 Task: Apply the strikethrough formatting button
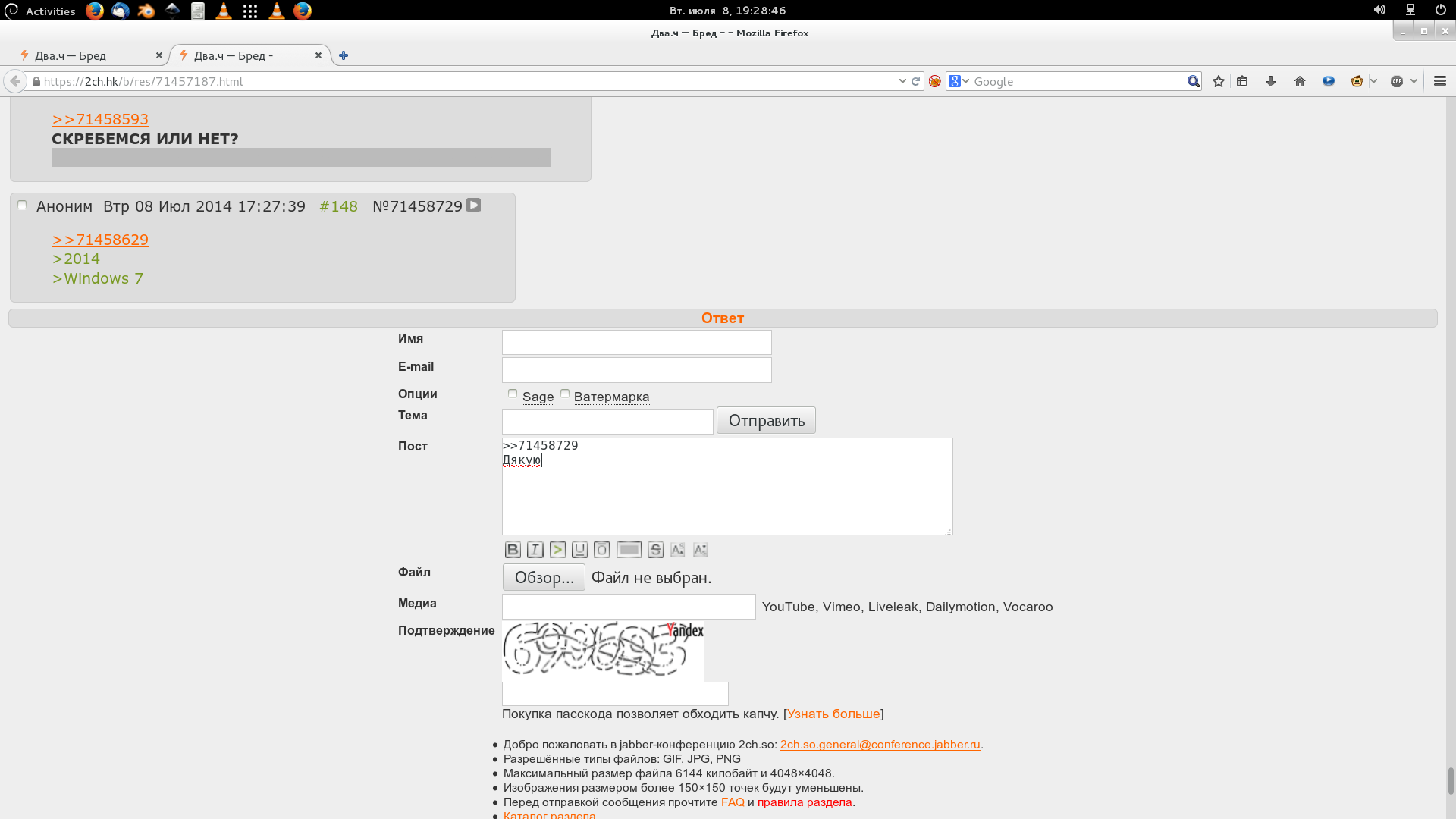pyautogui.click(x=655, y=550)
